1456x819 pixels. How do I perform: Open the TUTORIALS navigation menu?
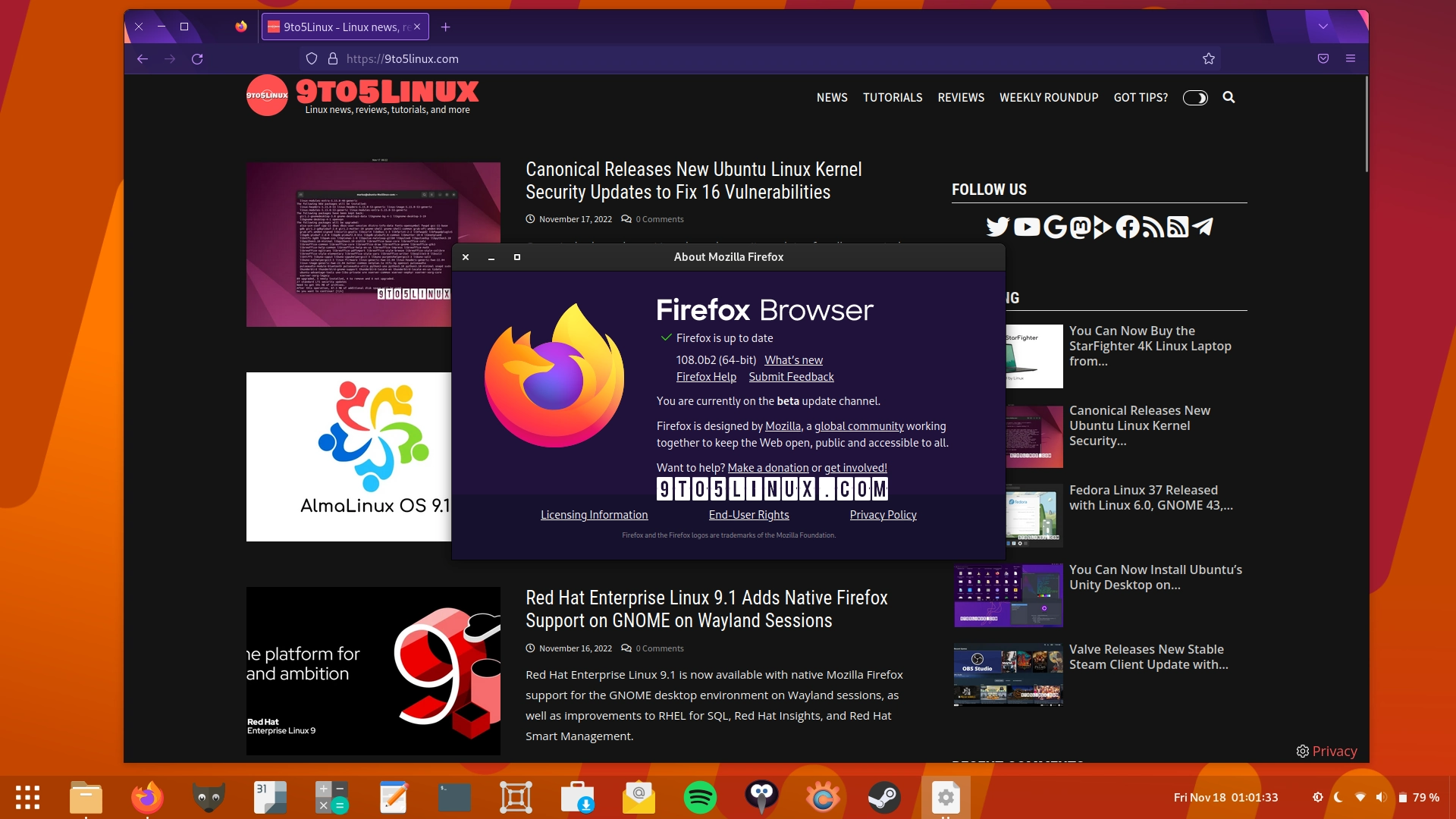coord(893,98)
